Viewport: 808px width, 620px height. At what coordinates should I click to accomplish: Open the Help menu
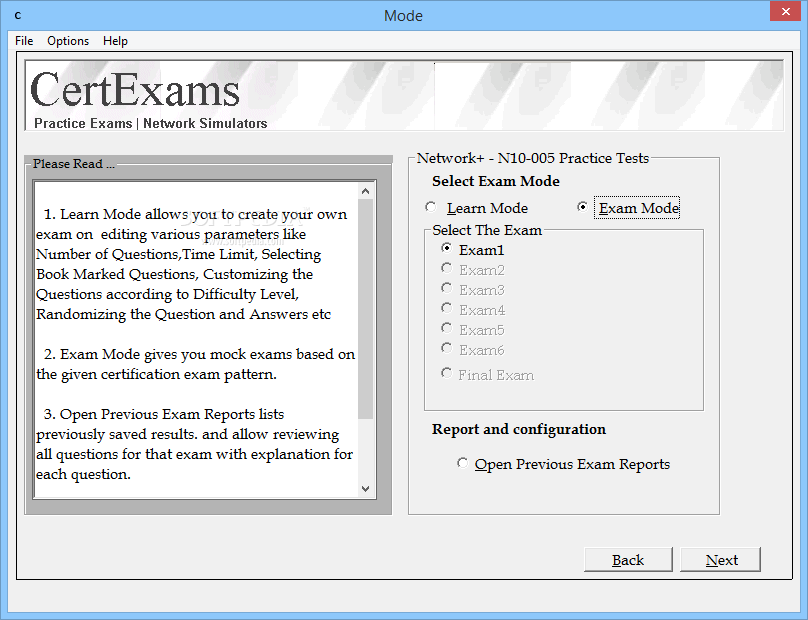[115, 41]
